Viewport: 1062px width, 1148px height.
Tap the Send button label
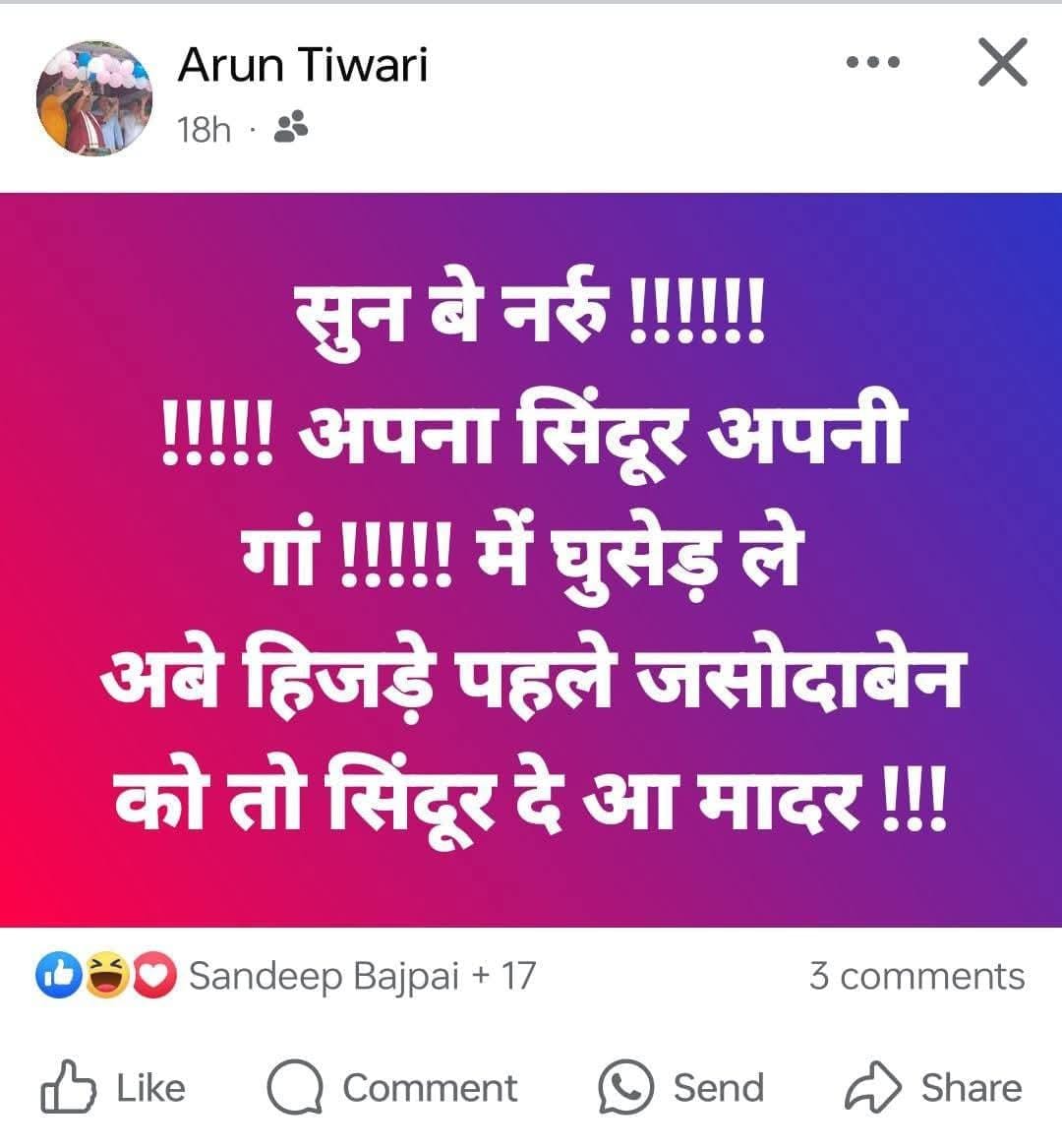[718, 1087]
